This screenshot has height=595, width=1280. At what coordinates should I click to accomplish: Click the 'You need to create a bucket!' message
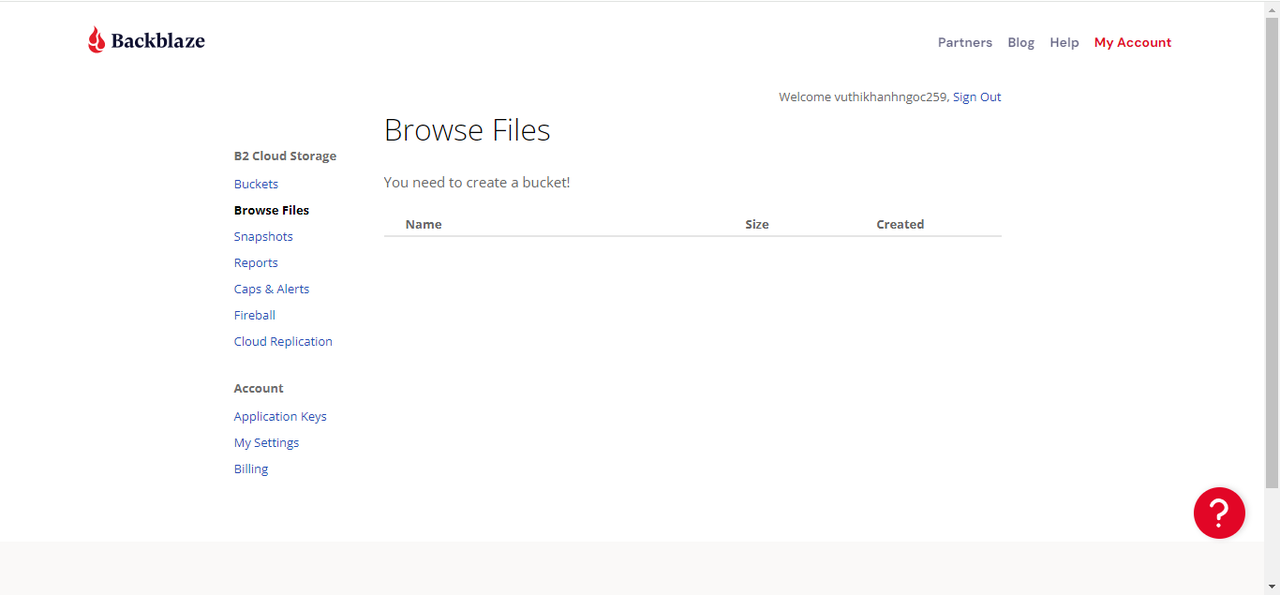(x=477, y=182)
